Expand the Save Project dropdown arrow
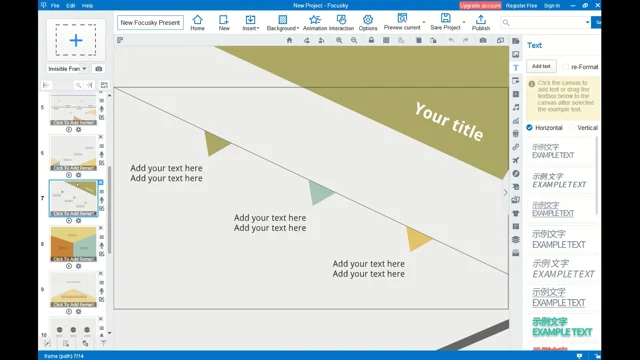Image resolution: width=640 pixels, height=360 pixels. [464, 22]
